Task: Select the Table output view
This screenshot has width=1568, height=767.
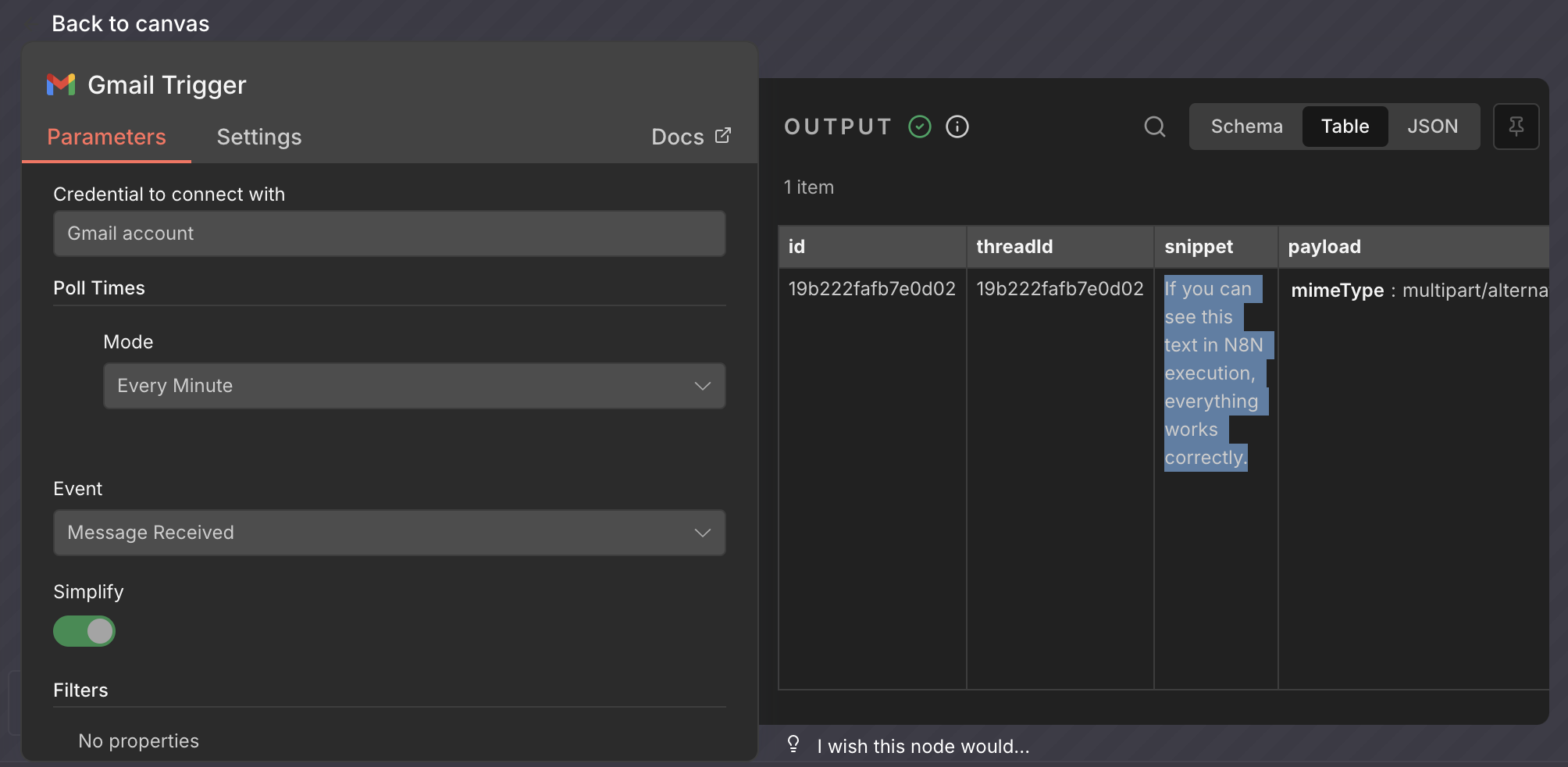Action: coord(1345,127)
